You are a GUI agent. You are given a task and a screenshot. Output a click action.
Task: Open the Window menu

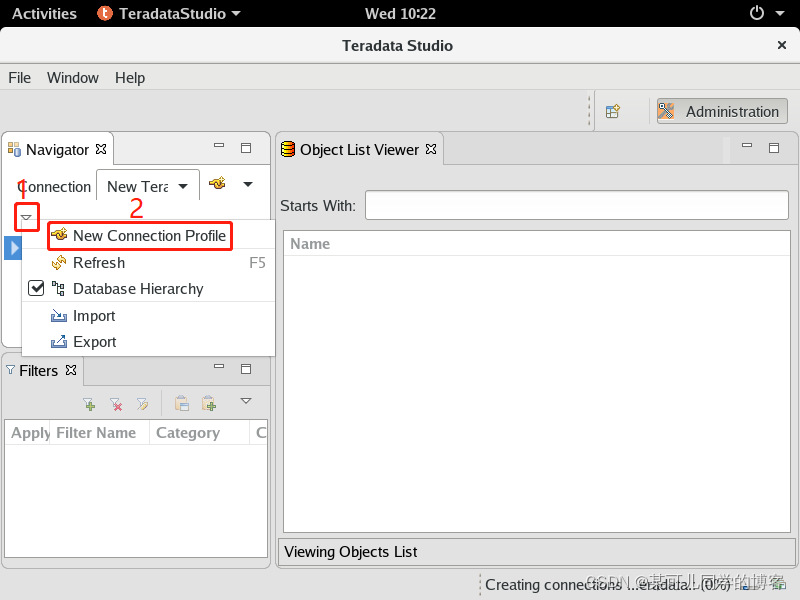pos(72,77)
